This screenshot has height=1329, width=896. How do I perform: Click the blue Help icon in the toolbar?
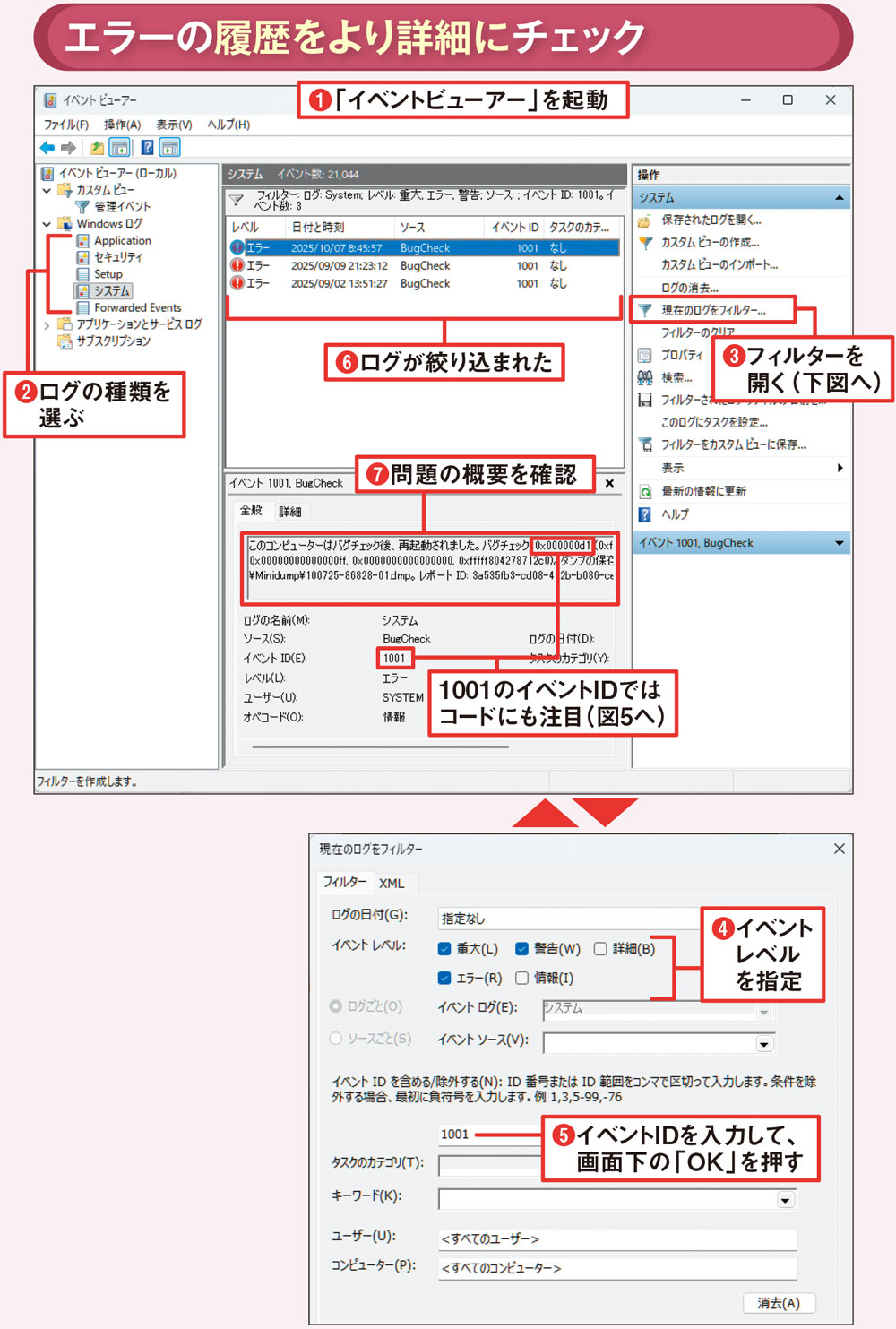[x=147, y=147]
